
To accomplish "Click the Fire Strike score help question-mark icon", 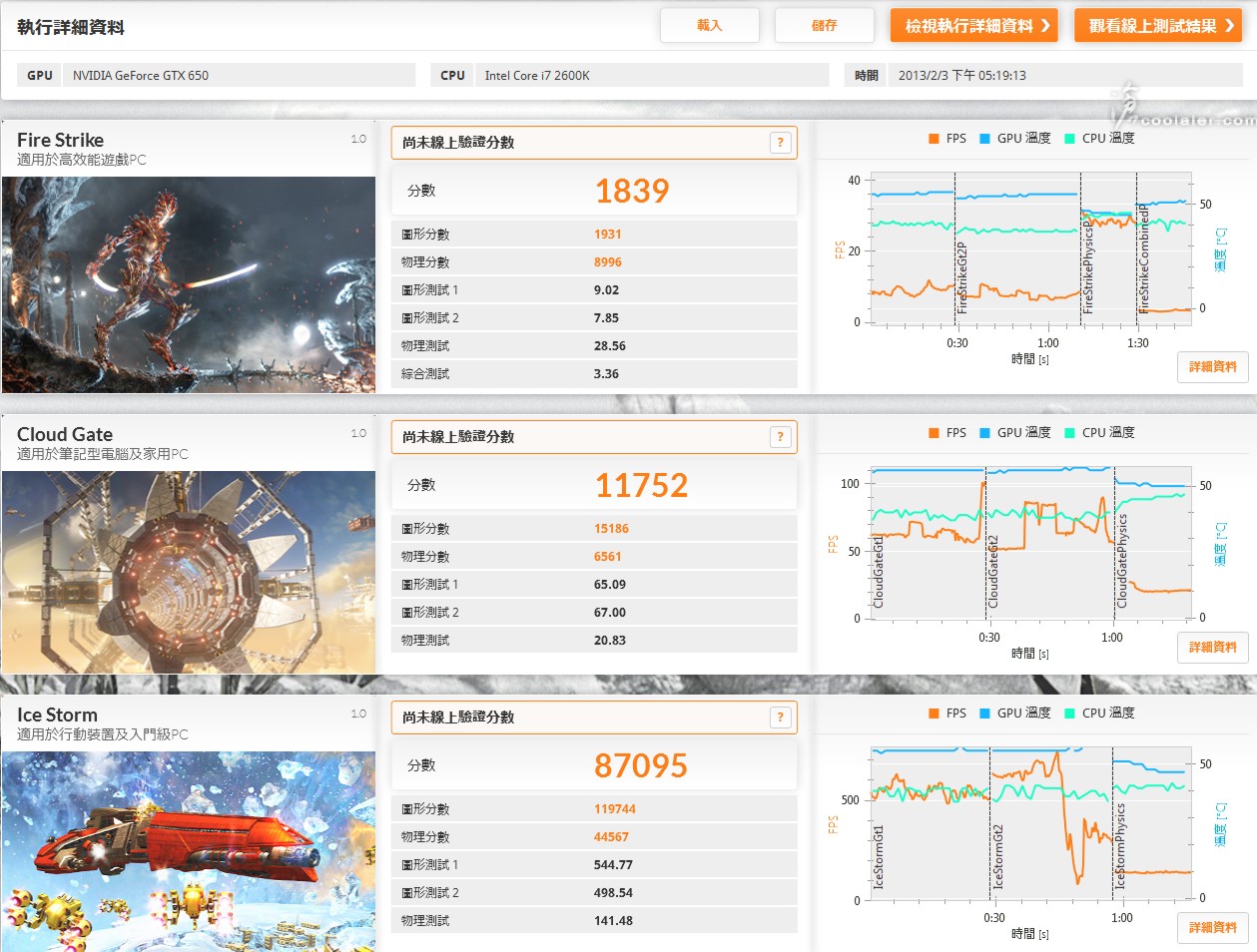I will tap(781, 143).
